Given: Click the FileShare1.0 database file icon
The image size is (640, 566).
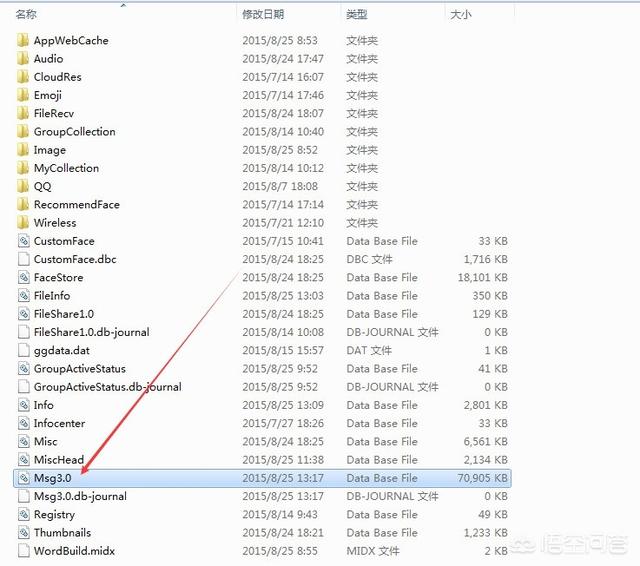Looking at the screenshot, I should coord(24,314).
